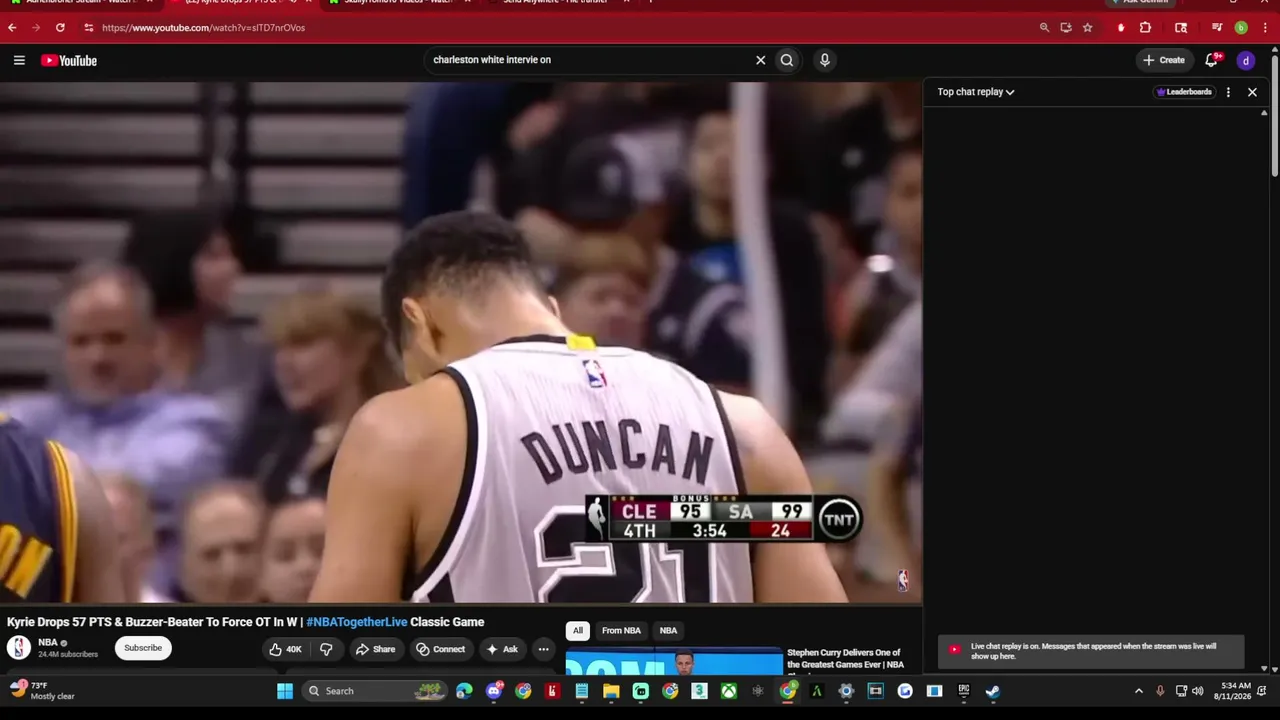Open YouTube notifications bell
This screenshot has width=1280, height=720.
(x=1212, y=60)
